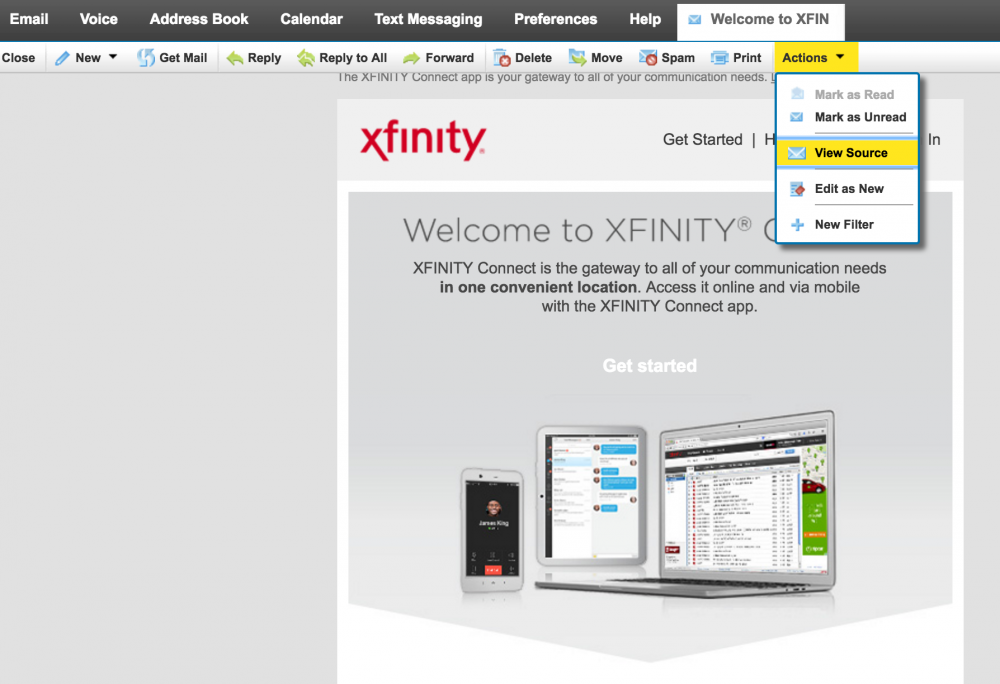Click the envelope icon beside Mark as Unread
1000x684 pixels.
click(797, 117)
